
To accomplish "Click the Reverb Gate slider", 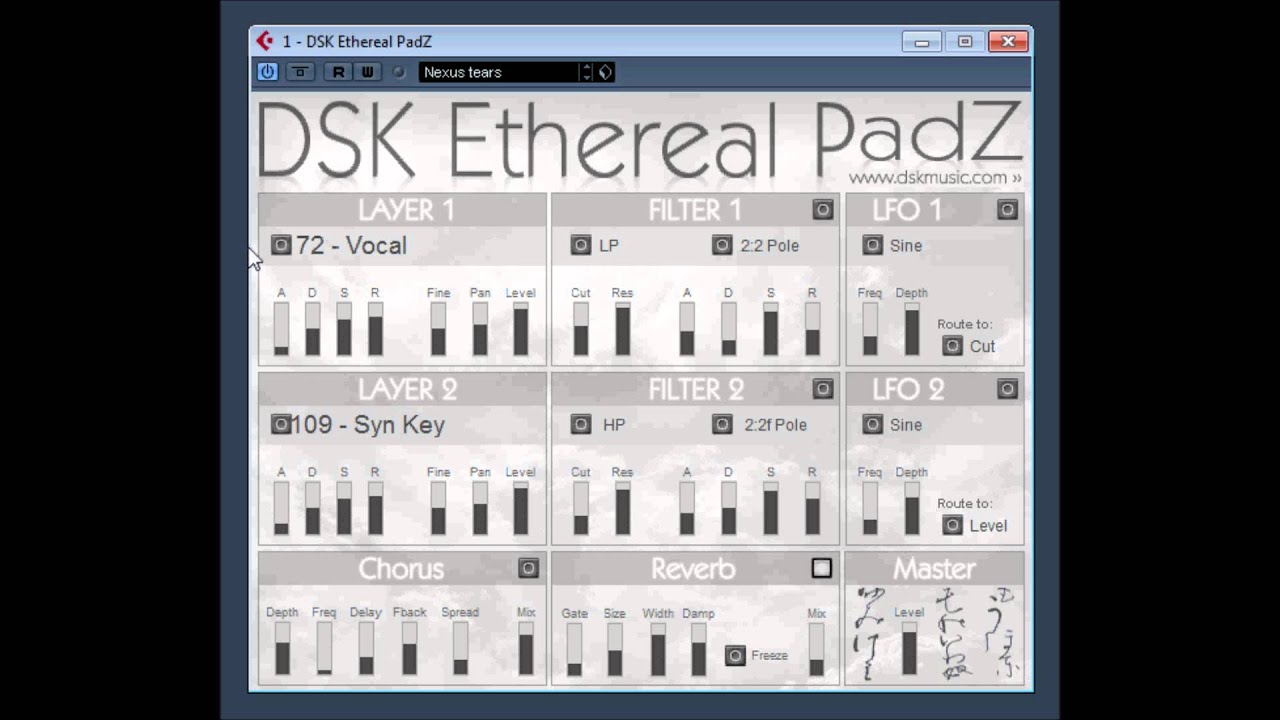I will (574, 649).
